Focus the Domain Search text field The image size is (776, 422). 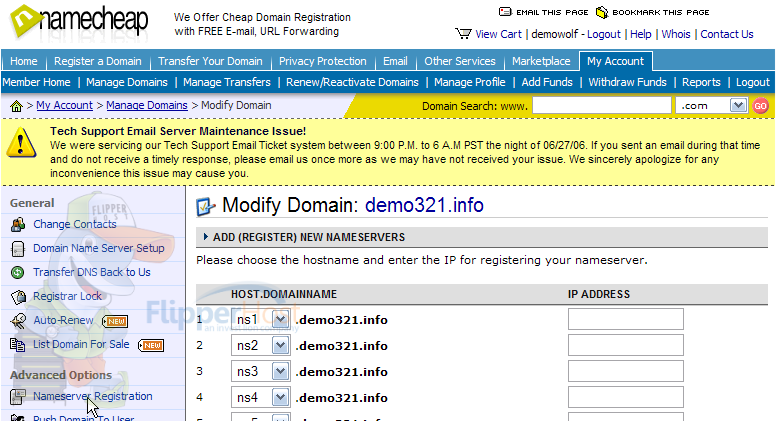coord(602,105)
